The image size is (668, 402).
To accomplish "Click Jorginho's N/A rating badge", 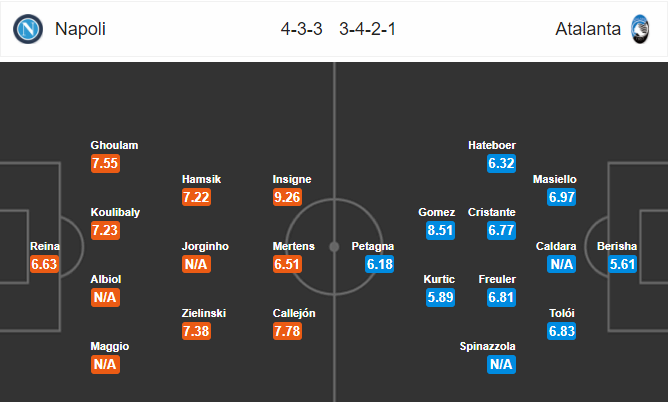I will pos(196,264).
